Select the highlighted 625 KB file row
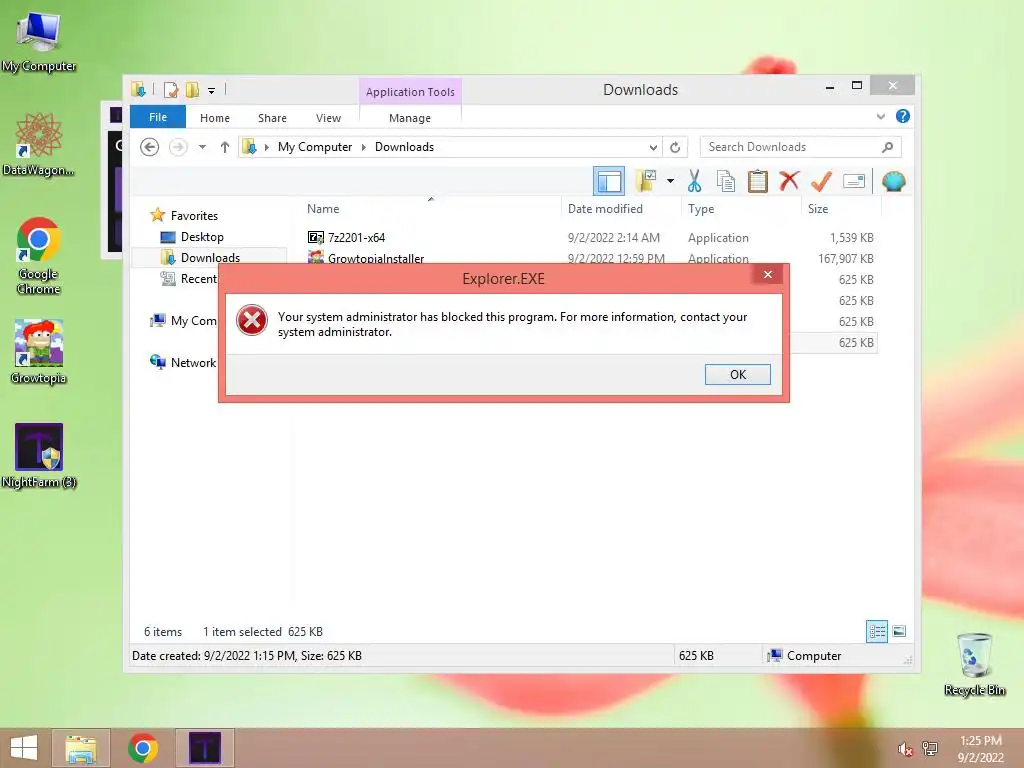This screenshot has width=1024, height=768. (x=835, y=342)
